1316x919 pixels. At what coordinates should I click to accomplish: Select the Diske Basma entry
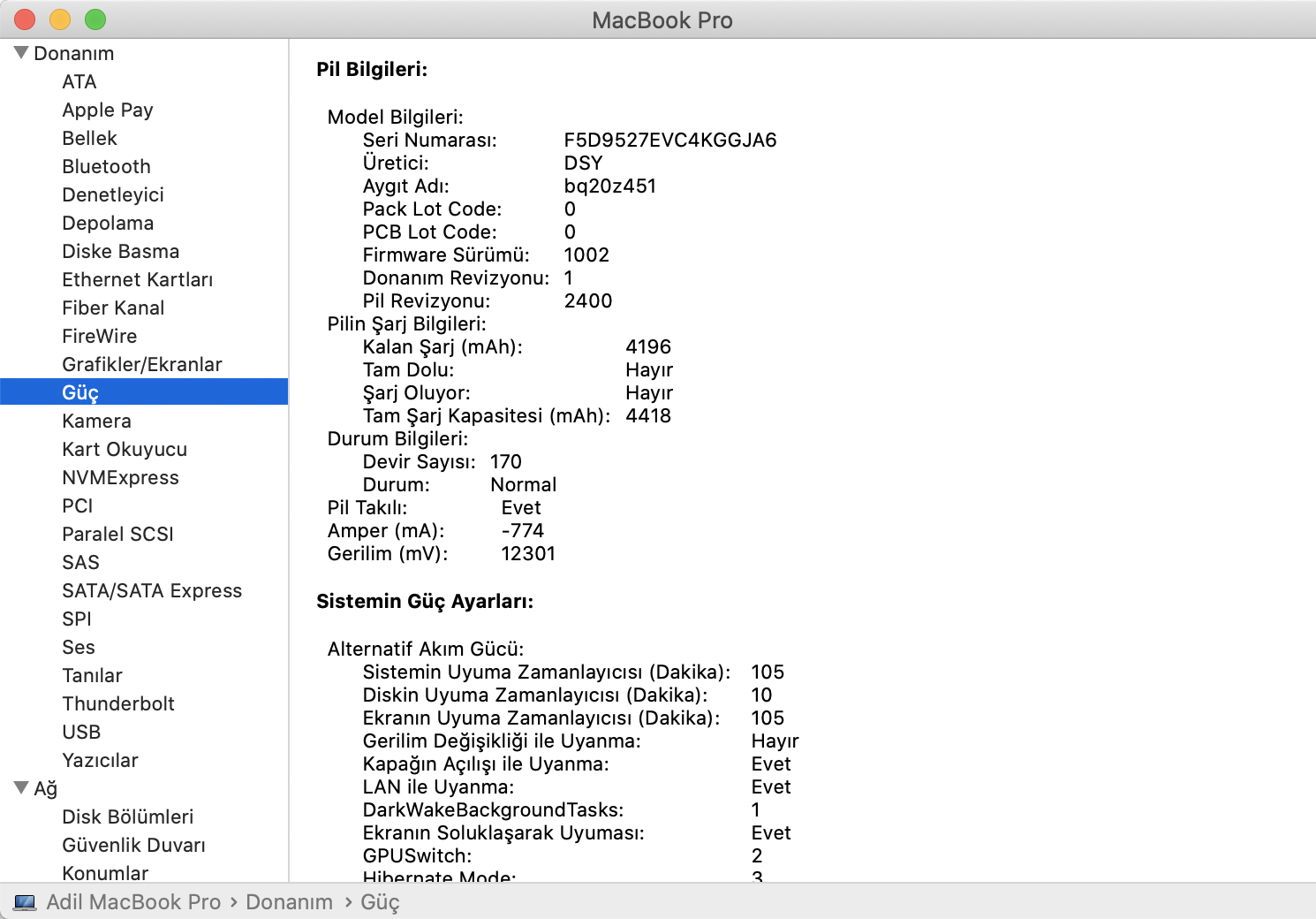(x=120, y=252)
